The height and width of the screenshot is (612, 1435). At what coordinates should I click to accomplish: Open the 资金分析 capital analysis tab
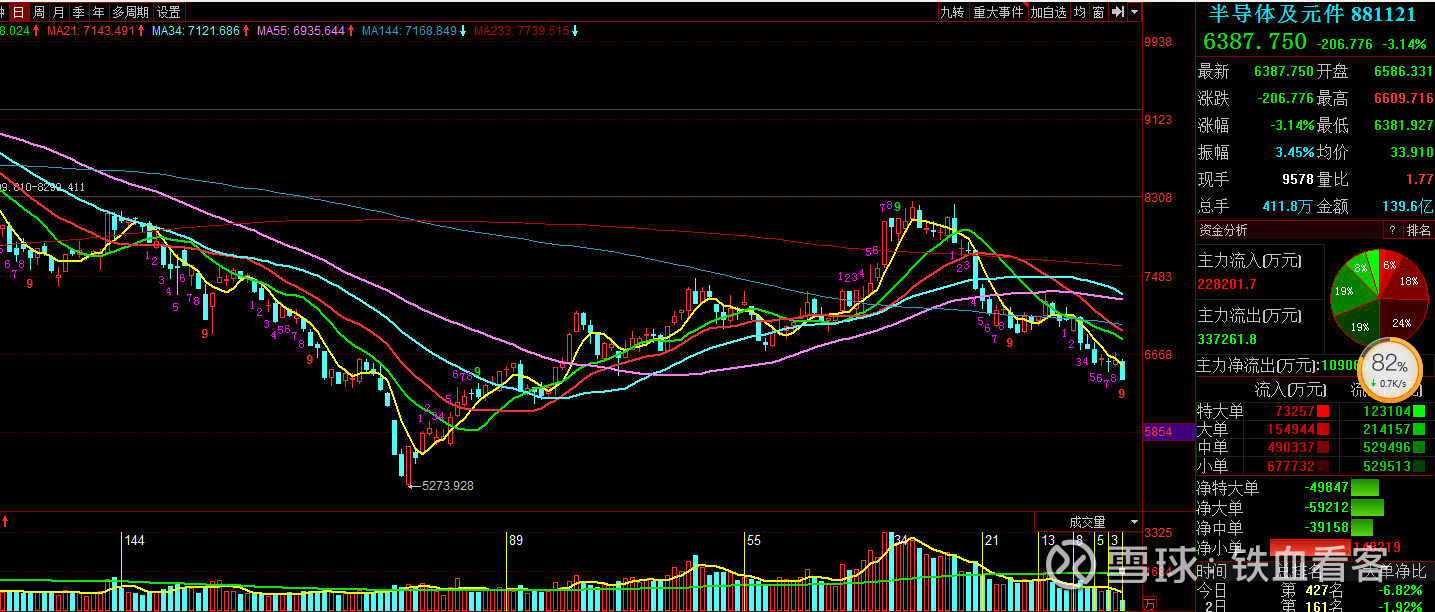click(1223, 230)
